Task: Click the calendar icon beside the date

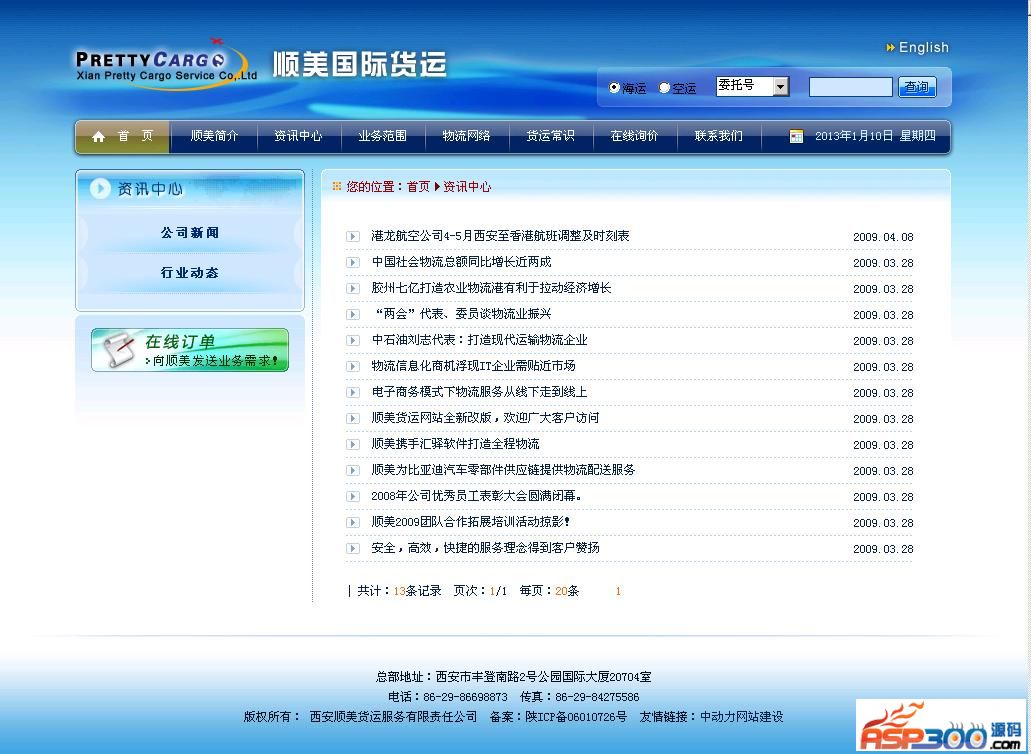Action: coord(796,136)
